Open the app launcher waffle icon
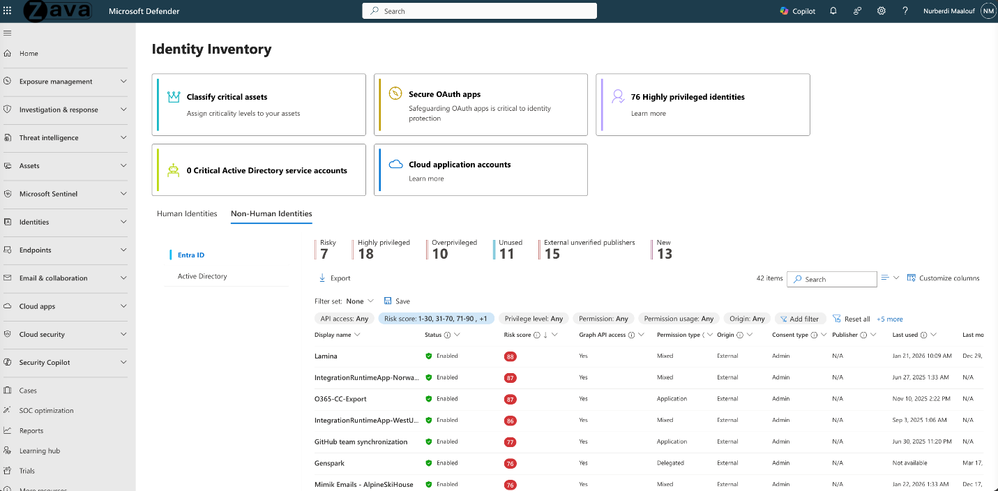This screenshot has height=491, width=998. [8, 11]
